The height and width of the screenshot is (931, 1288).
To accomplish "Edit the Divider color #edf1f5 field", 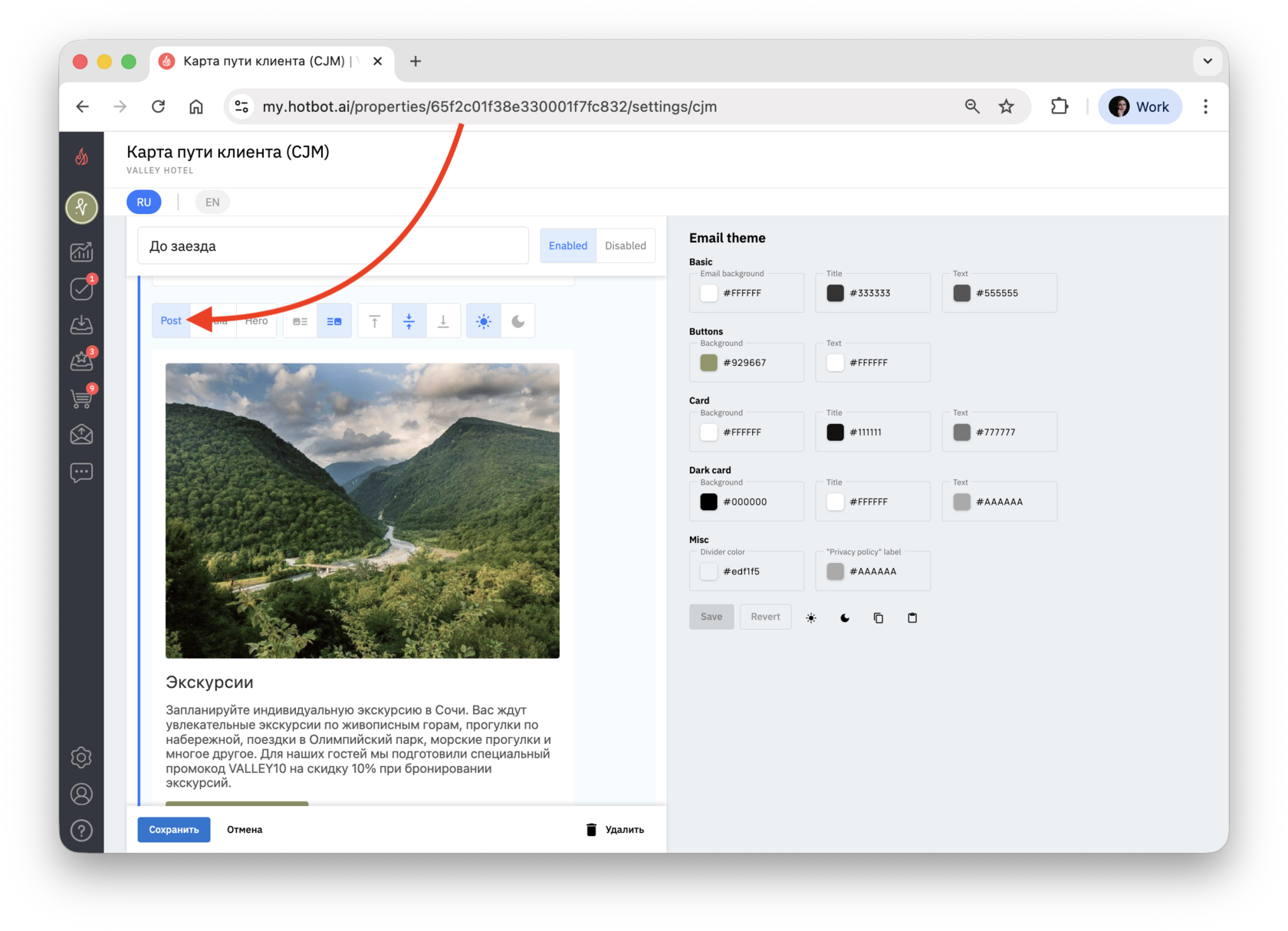I will 747,571.
